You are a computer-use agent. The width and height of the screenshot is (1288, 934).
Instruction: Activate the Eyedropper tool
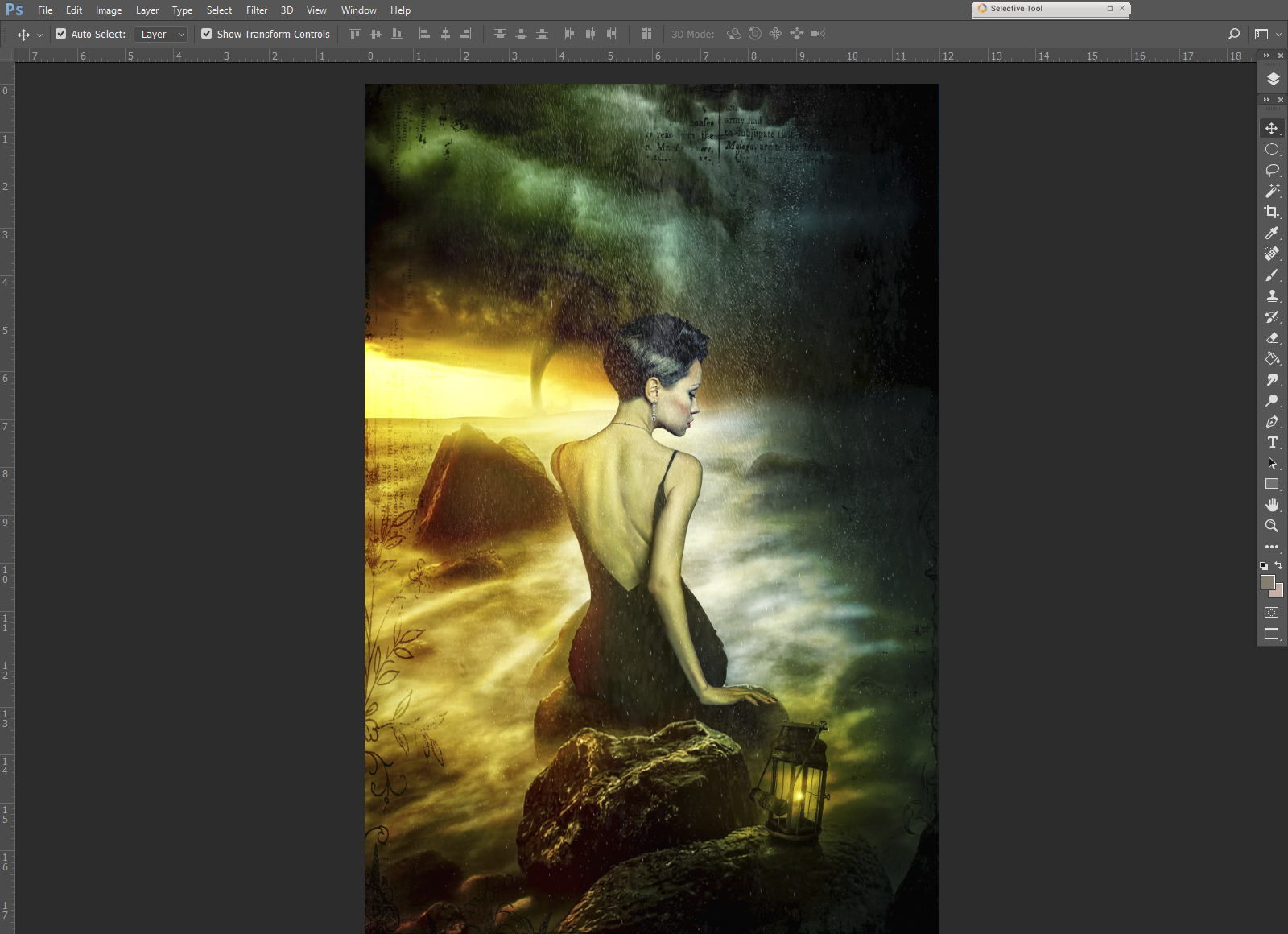[1272, 233]
